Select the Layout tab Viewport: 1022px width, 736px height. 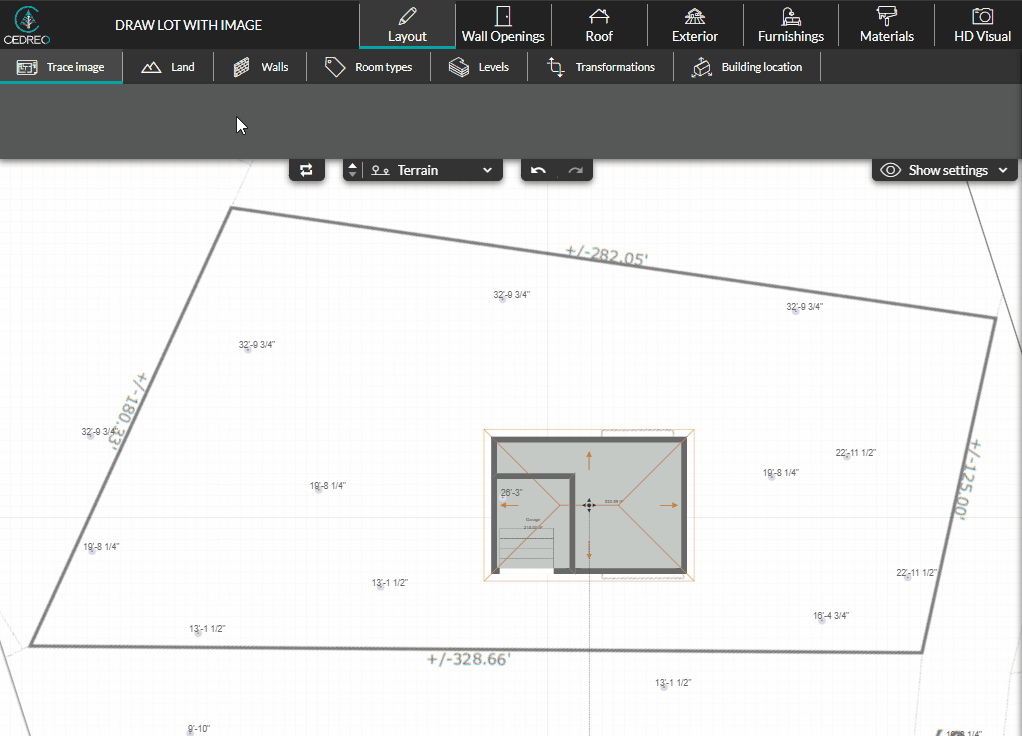click(407, 25)
